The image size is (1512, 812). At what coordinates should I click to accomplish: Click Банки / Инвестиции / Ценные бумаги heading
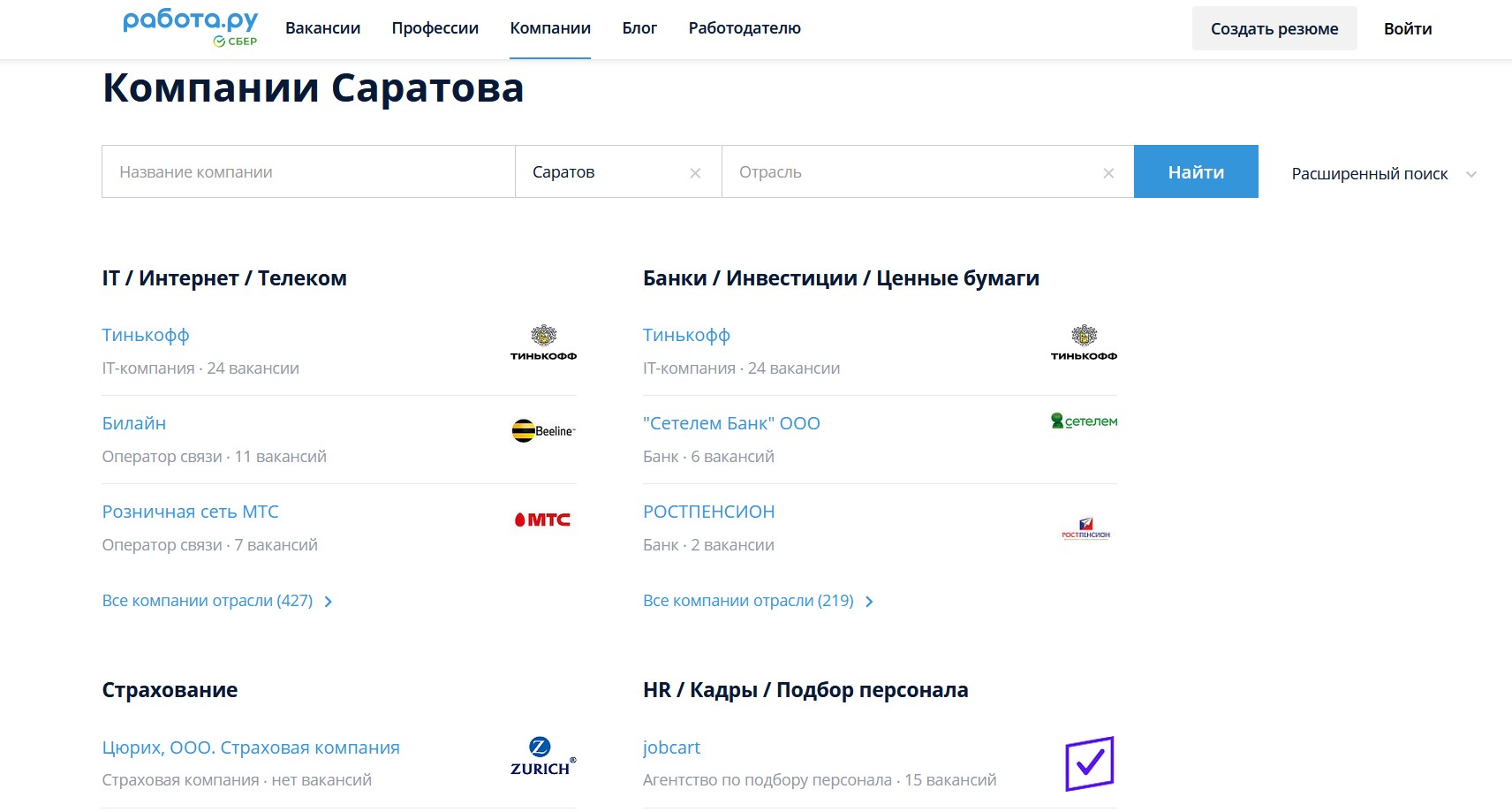841,278
